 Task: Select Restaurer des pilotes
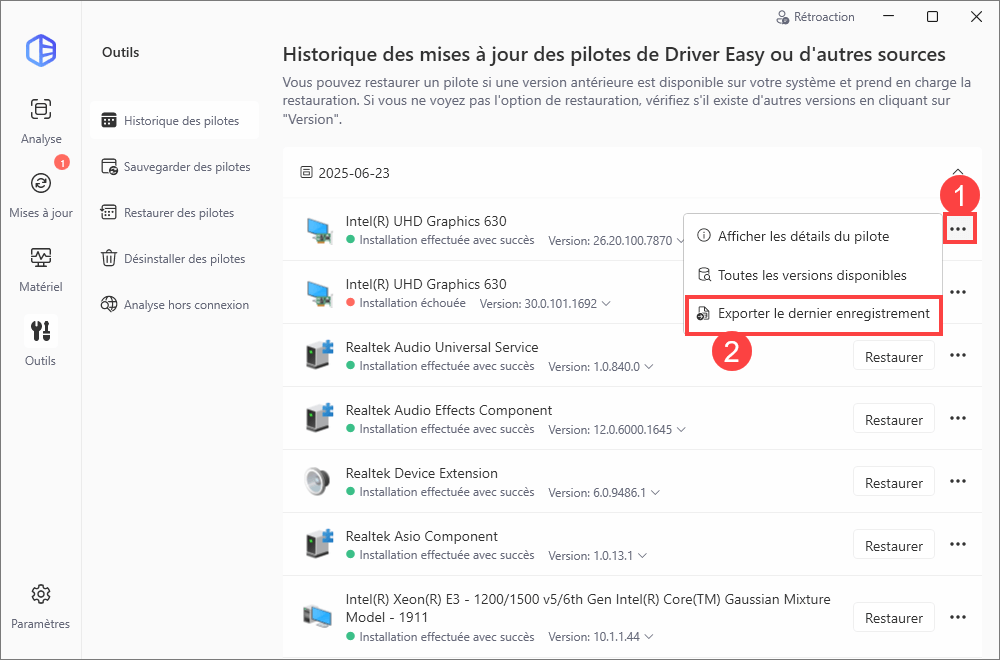167,212
